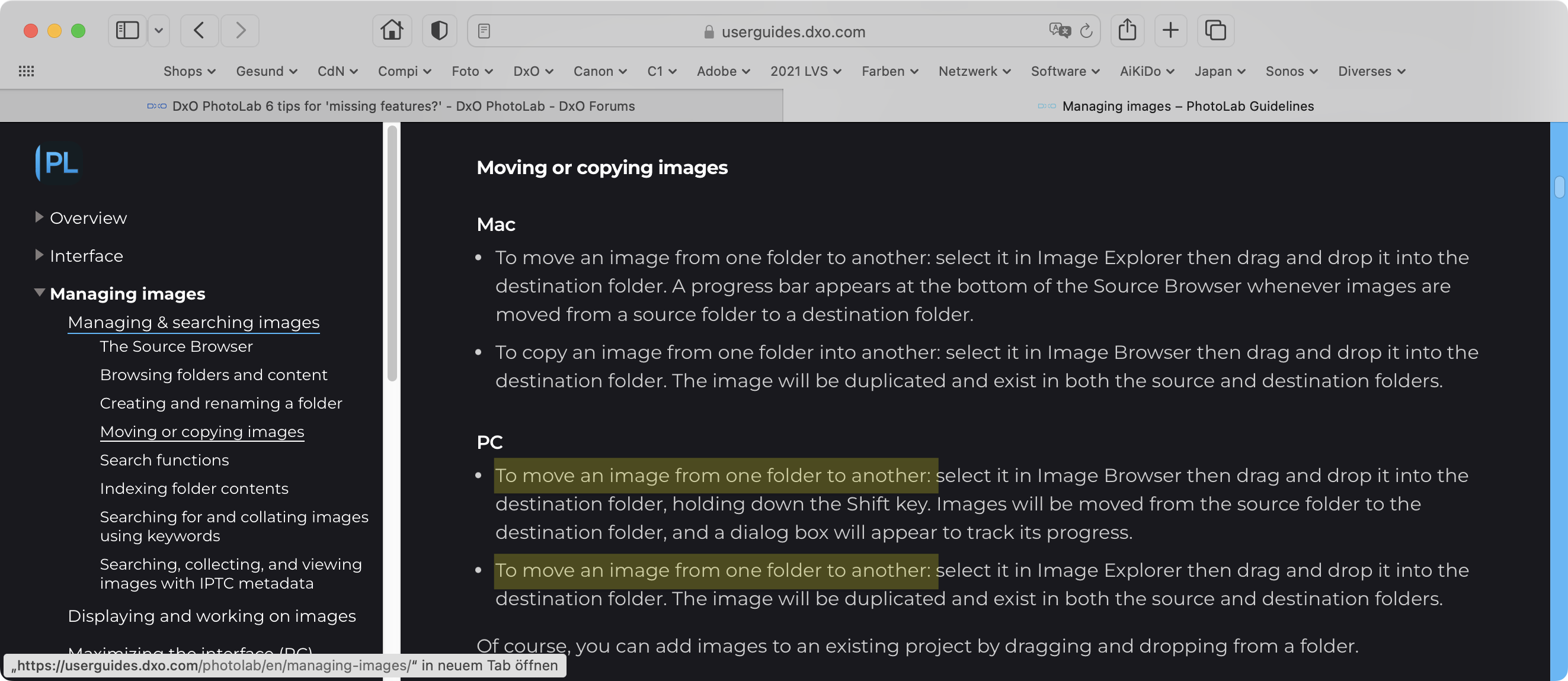Screen dimensions: 1568x681
Task: Open the DxO bookmarks folder dropdown
Action: point(533,71)
